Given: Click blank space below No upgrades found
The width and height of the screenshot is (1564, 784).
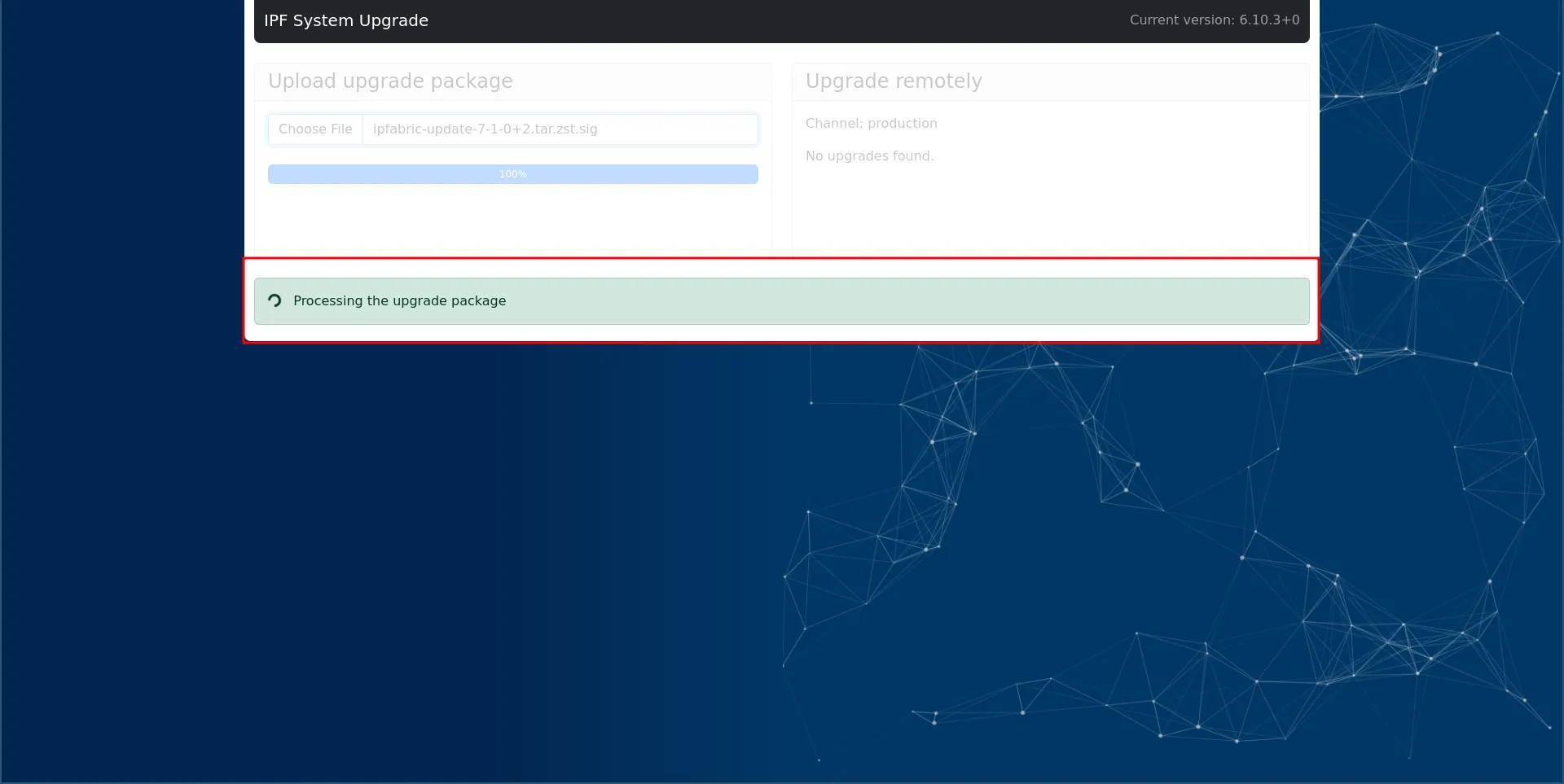Looking at the screenshot, I should point(1049,212).
